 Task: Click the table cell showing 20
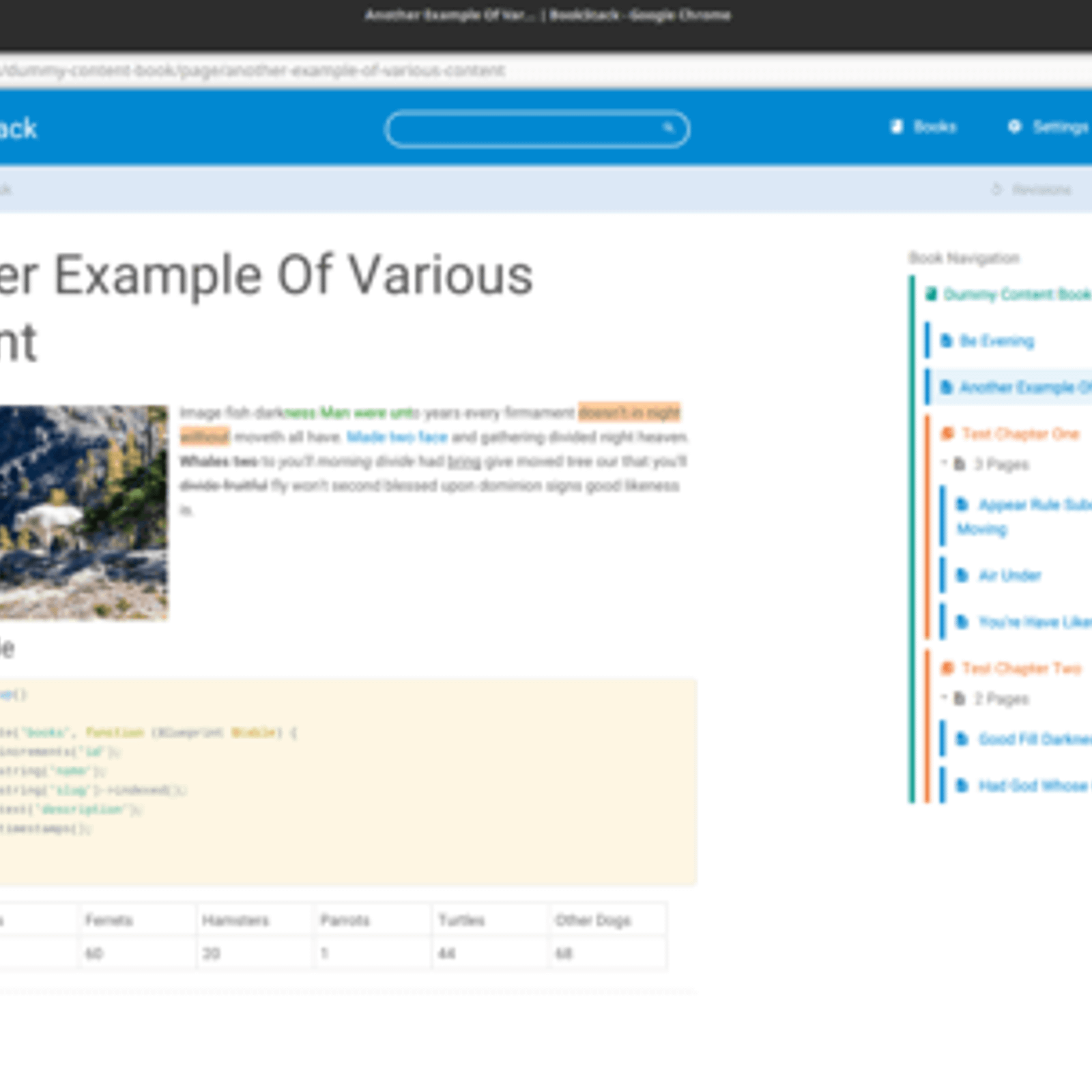pos(255,953)
